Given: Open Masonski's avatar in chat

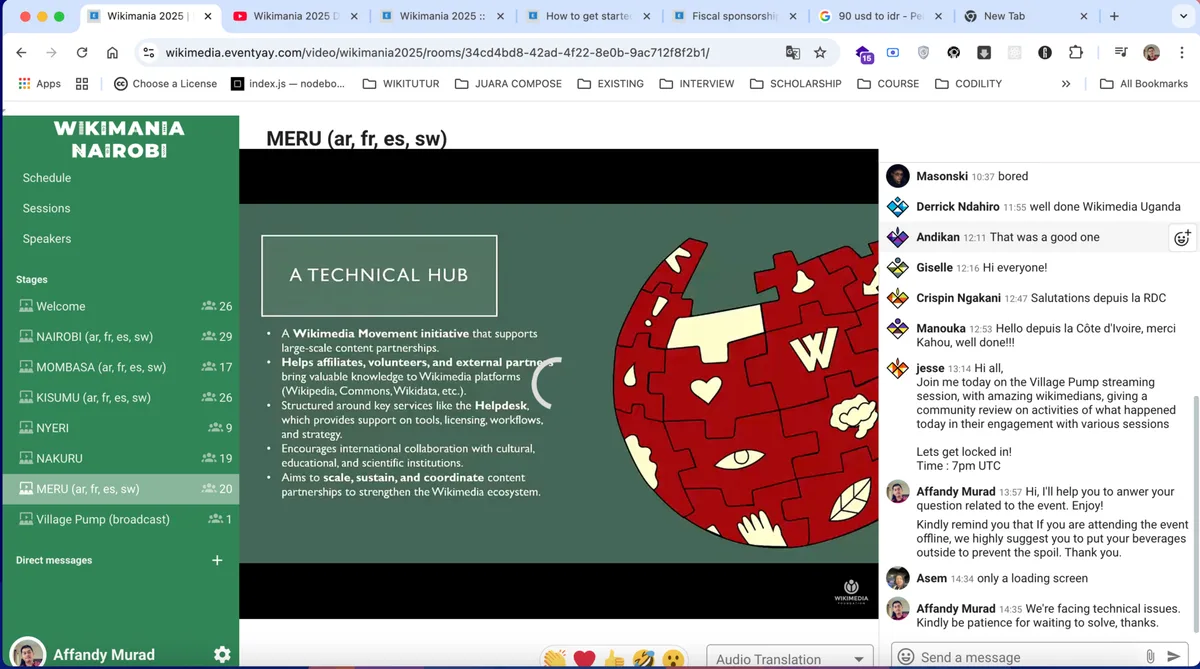Looking at the screenshot, I should tap(898, 176).
